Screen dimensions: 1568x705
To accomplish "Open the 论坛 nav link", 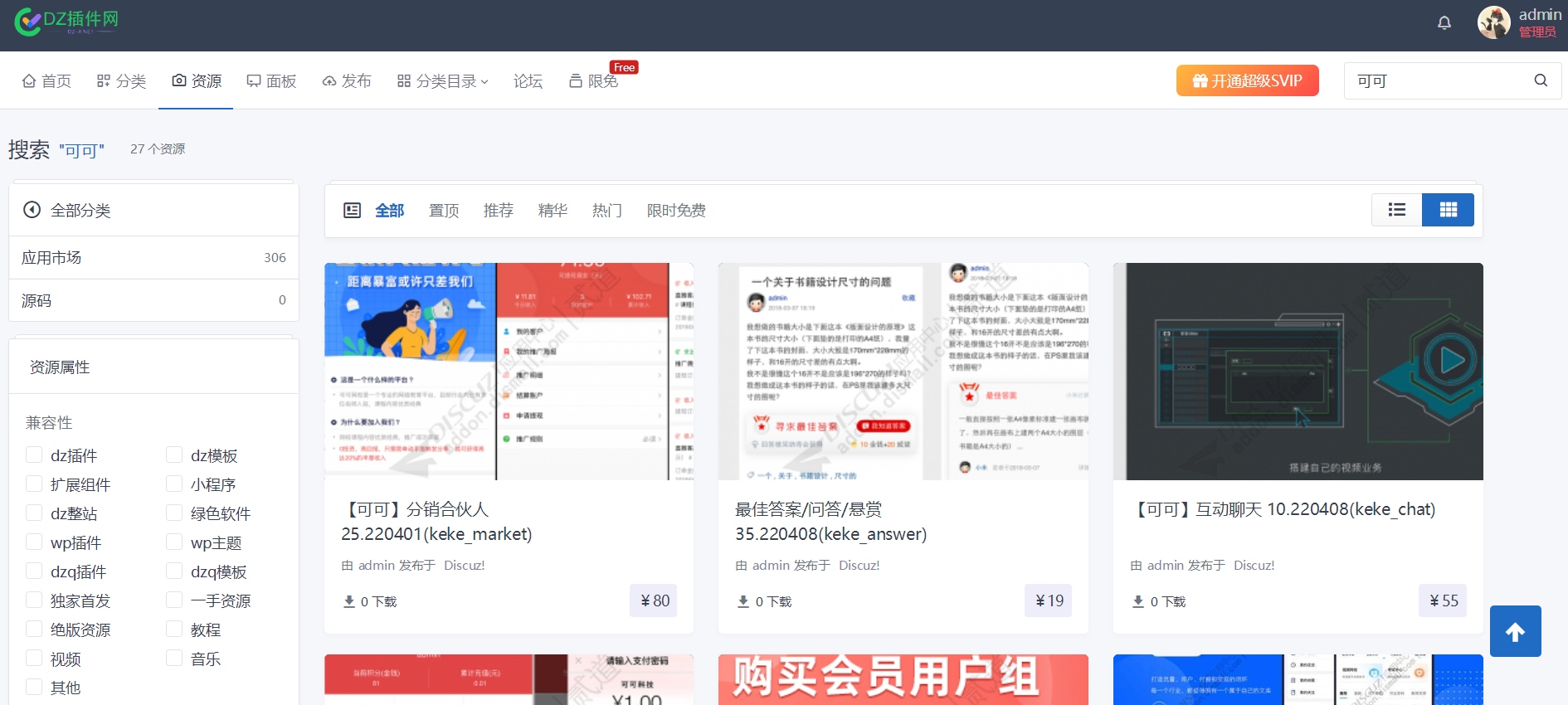I will [528, 80].
